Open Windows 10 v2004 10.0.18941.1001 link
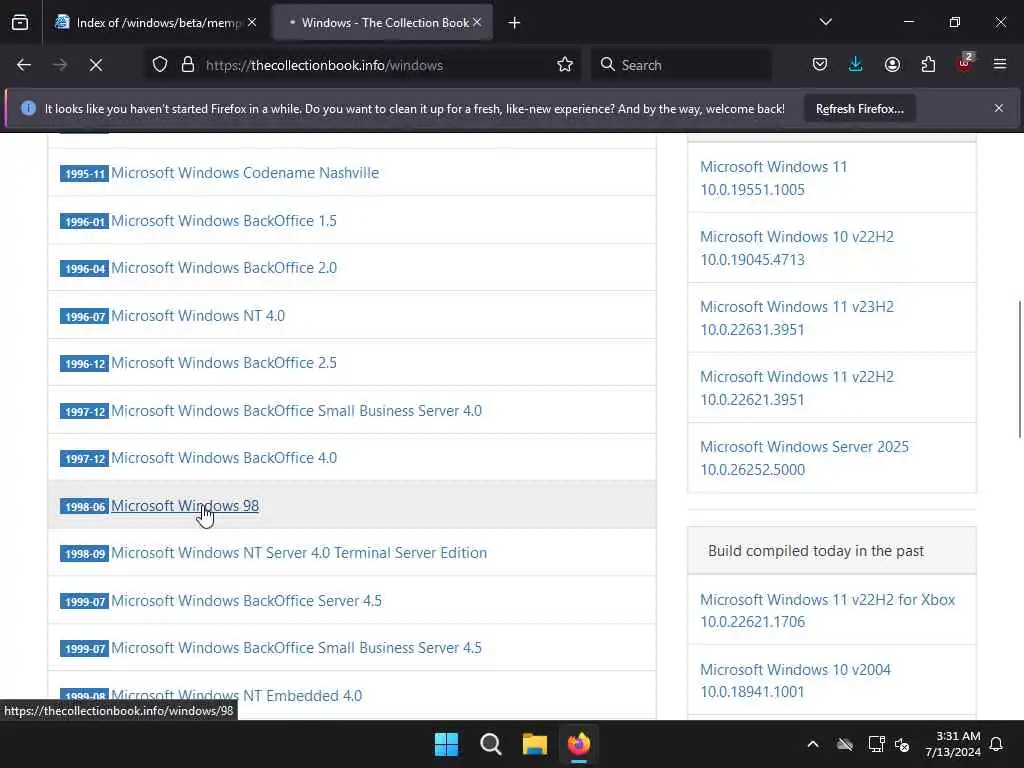 coord(795,680)
